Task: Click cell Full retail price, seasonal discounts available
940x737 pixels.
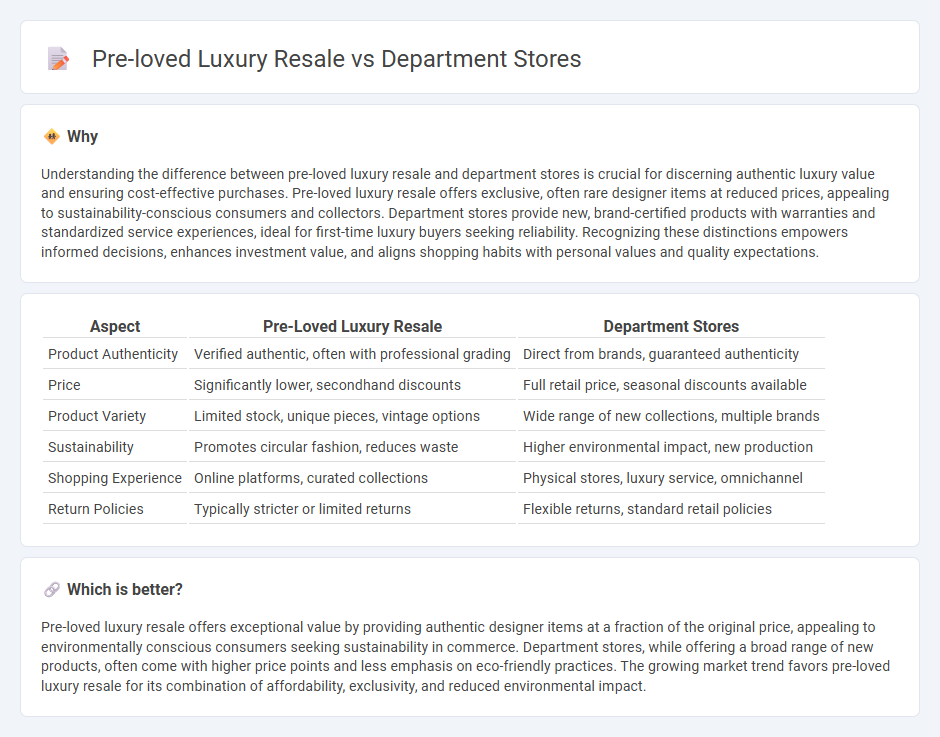Action: point(671,385)
